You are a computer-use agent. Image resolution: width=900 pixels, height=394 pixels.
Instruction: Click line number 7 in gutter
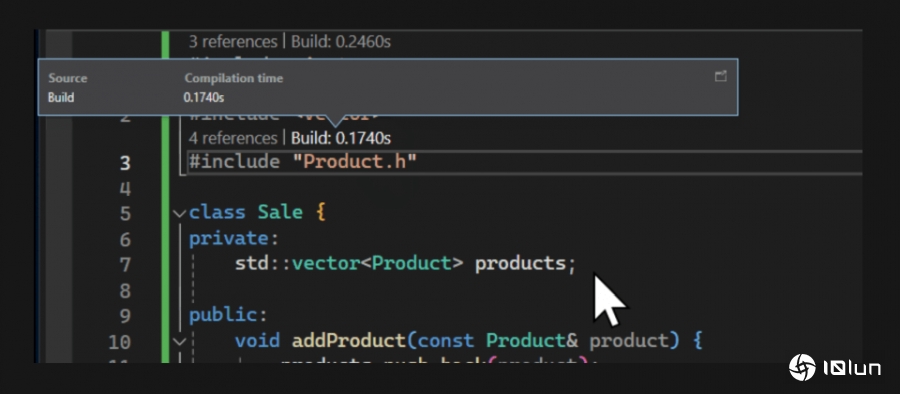pos(125,265)
